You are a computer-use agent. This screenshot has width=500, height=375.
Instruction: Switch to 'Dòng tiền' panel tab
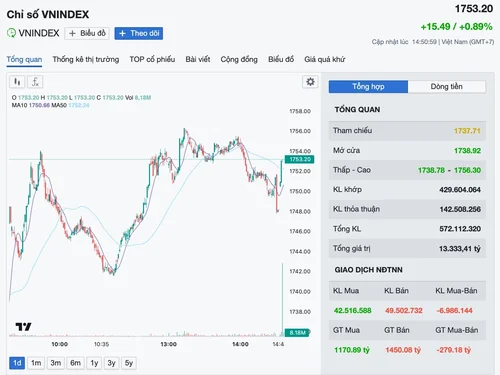[x=447, y=87]
